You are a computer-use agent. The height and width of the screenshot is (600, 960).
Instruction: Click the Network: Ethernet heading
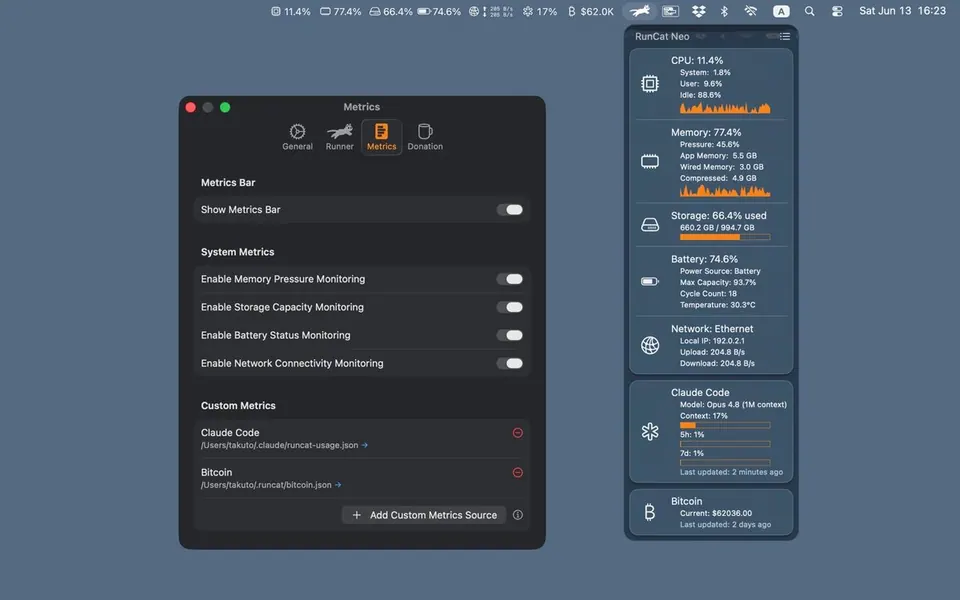pyautogui.click(x=712, y=329)
